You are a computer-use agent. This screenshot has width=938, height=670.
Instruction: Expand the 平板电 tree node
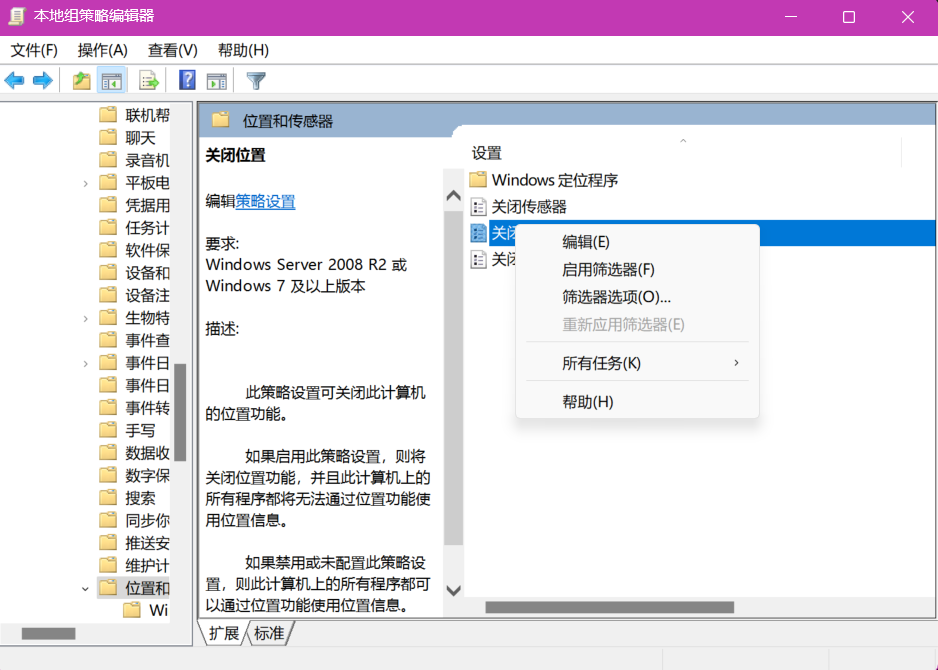86,183
